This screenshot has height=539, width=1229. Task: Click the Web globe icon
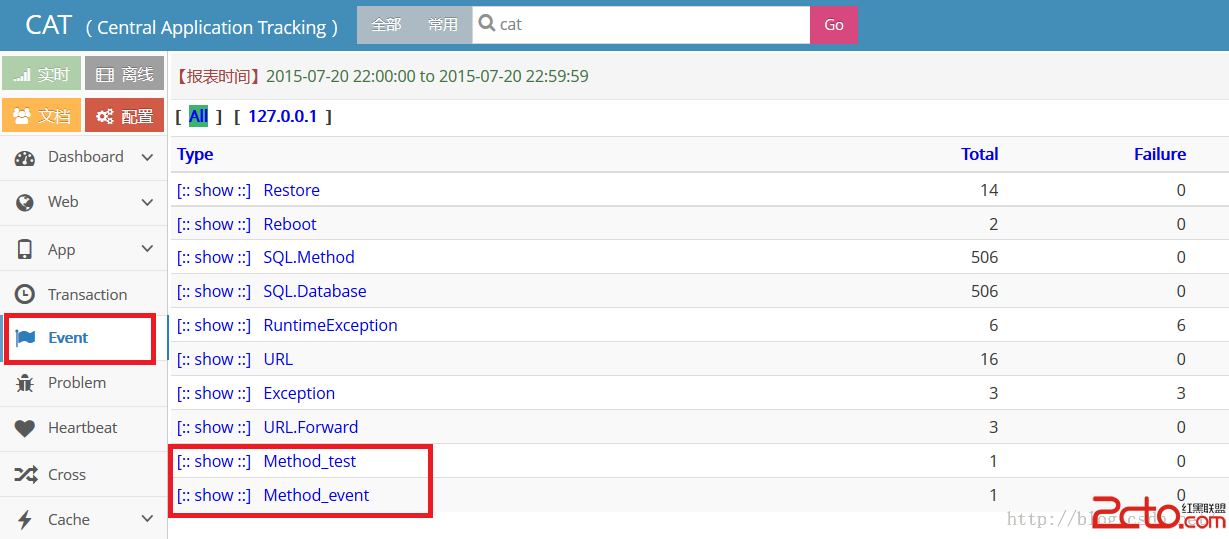25,202
